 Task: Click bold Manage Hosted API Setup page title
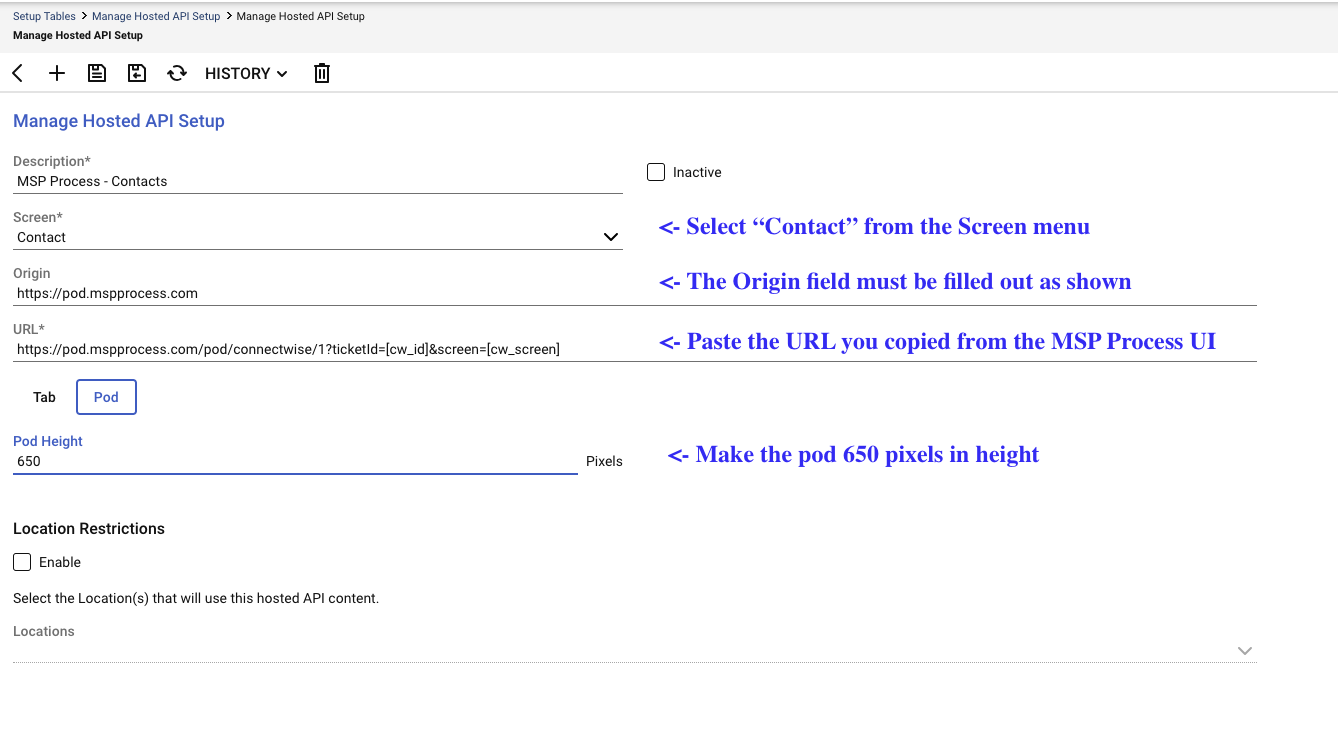[78, 35]
